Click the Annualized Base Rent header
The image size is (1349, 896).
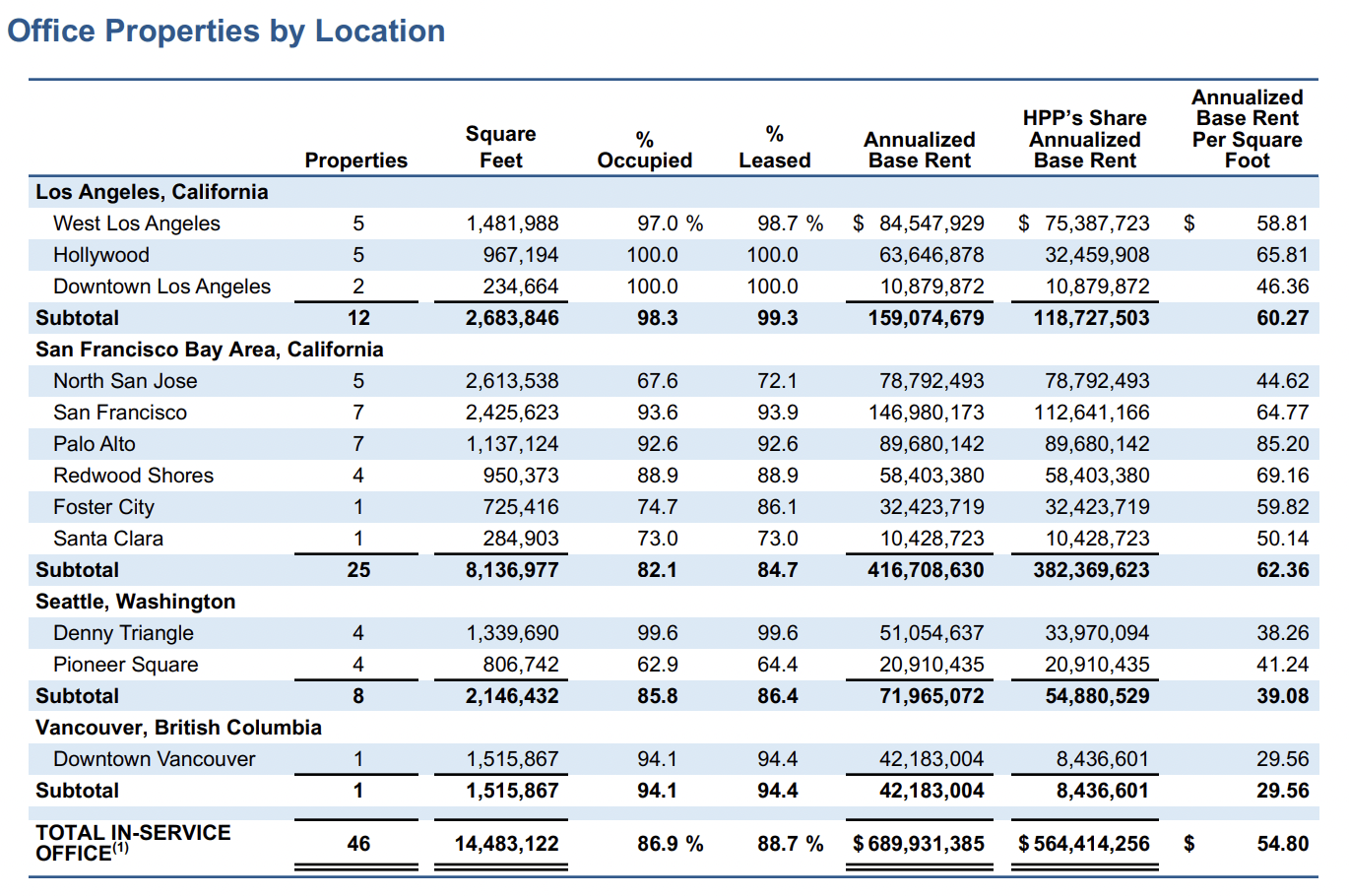(918, 143)
